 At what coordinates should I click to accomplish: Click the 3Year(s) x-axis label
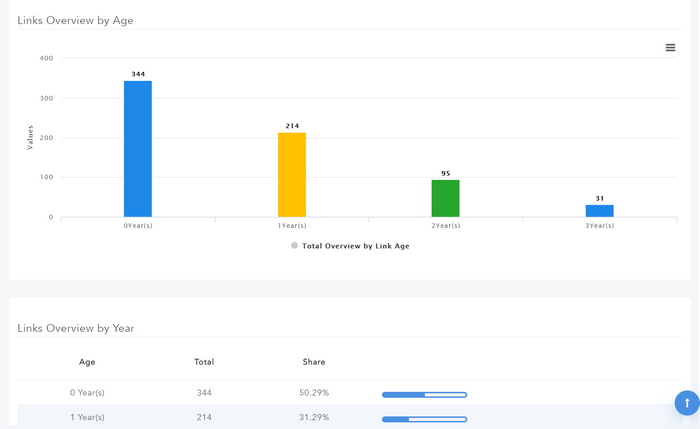600,225
